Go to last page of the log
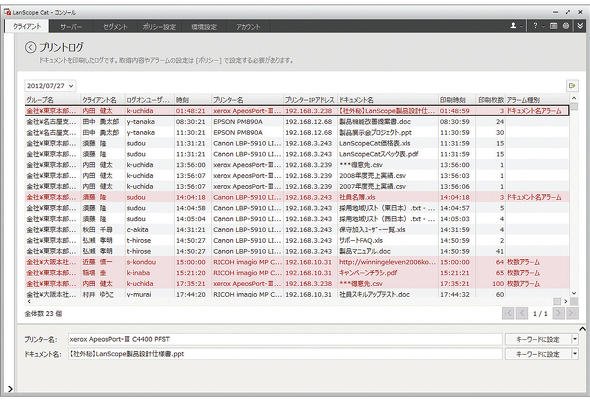 [x=572, y=313]
